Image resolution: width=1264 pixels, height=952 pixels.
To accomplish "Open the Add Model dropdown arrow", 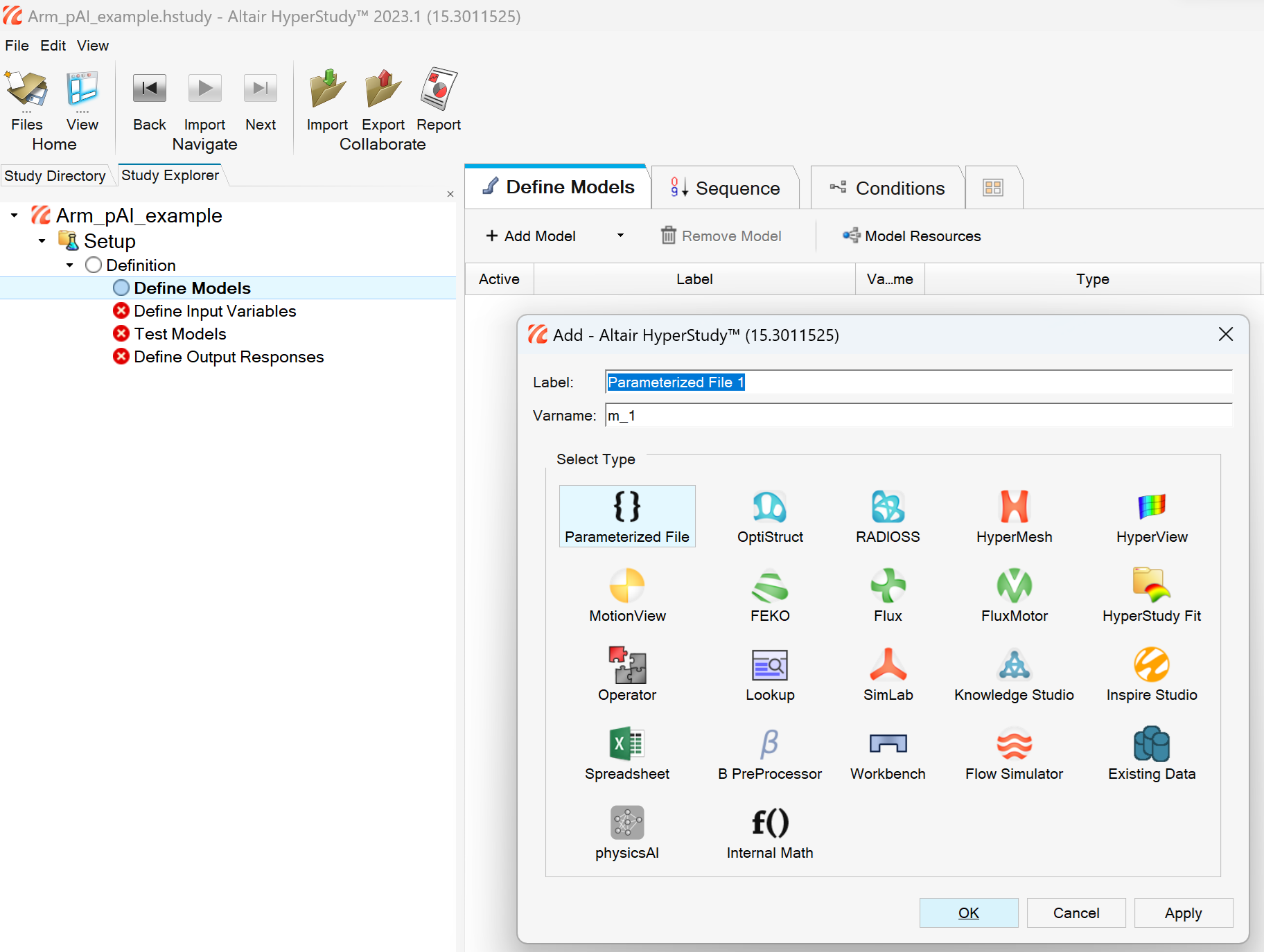I will pos(620,236).
